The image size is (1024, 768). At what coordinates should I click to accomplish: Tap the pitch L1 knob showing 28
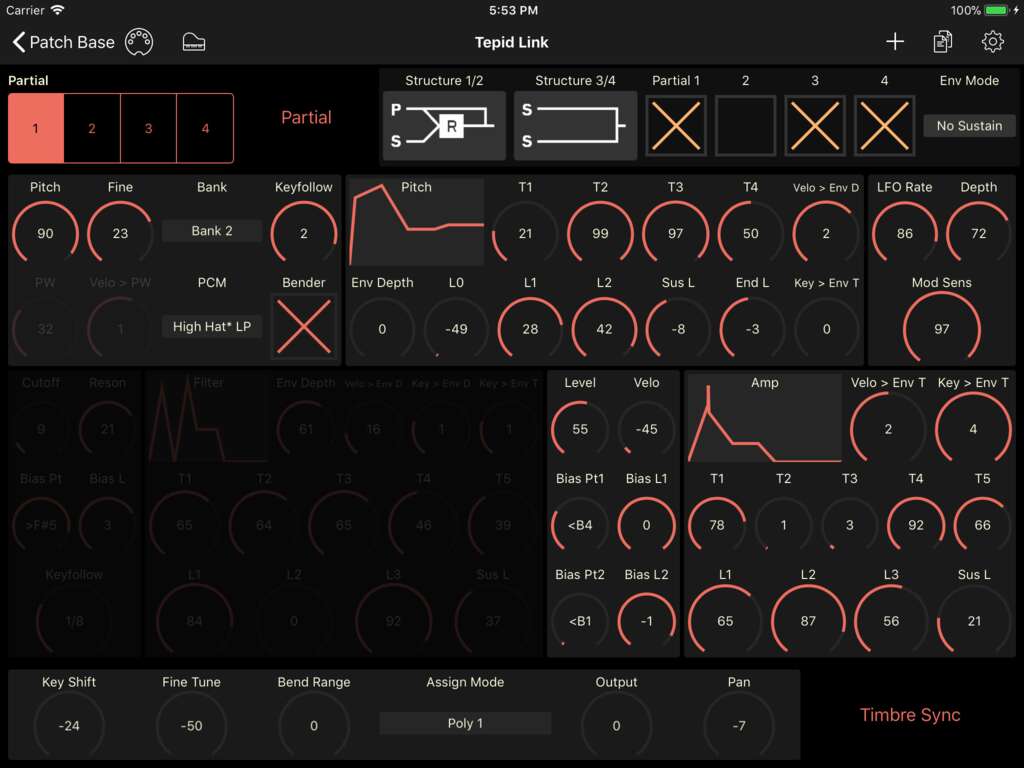pos(530,329)
